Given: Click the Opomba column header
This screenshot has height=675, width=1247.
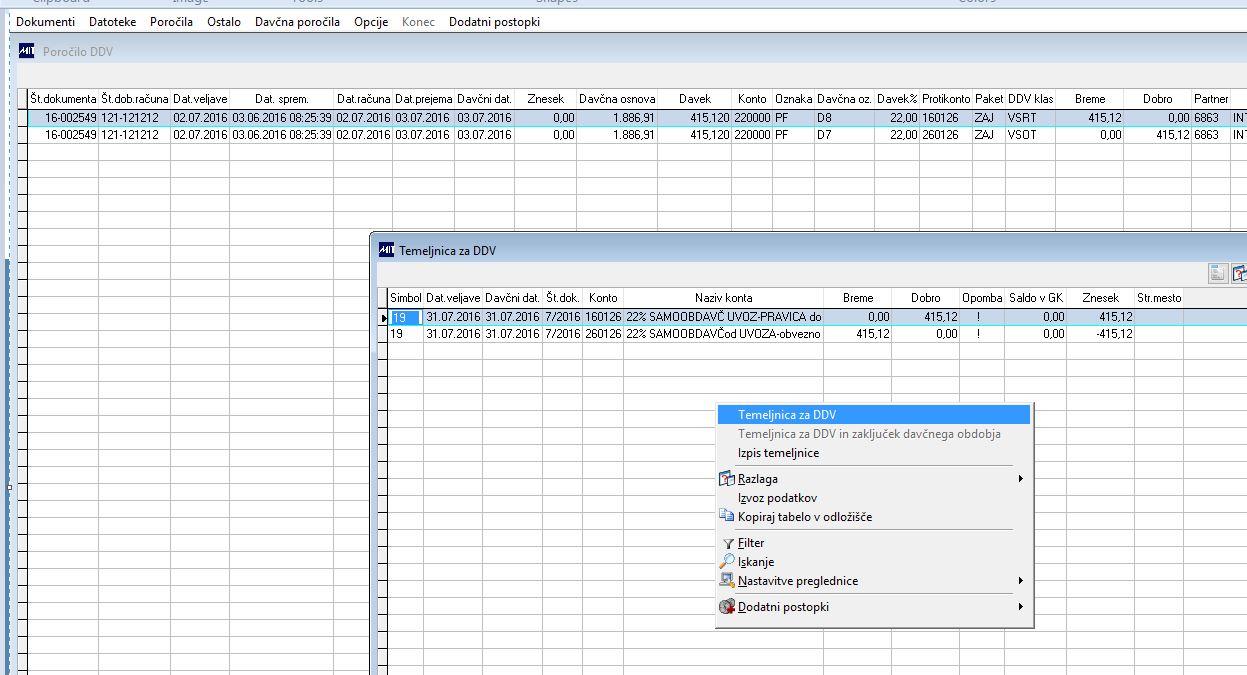Looking at the screenshot, I should pos(982,298).
